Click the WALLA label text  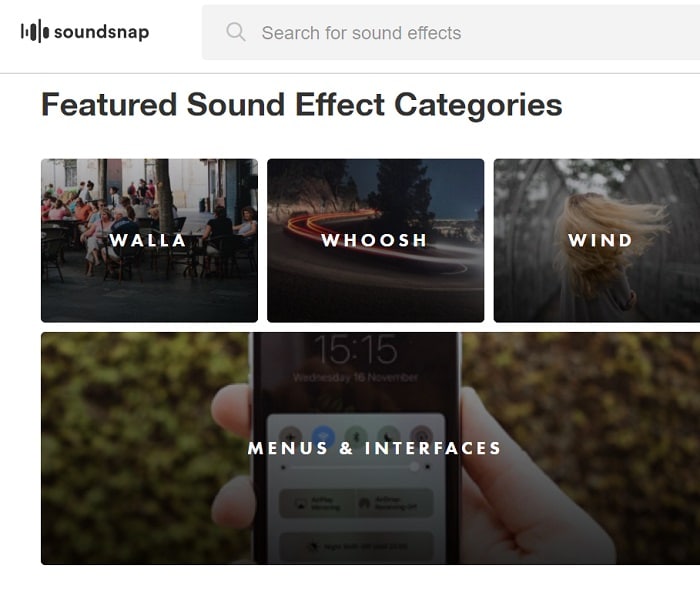[148, 240]
